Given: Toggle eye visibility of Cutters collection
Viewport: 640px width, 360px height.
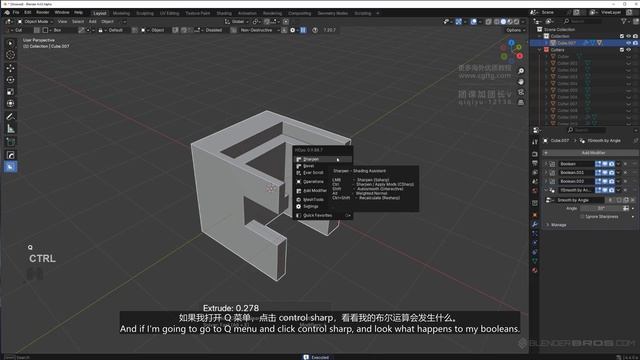Looking at the screenshot, I should [x=629, y=50].
